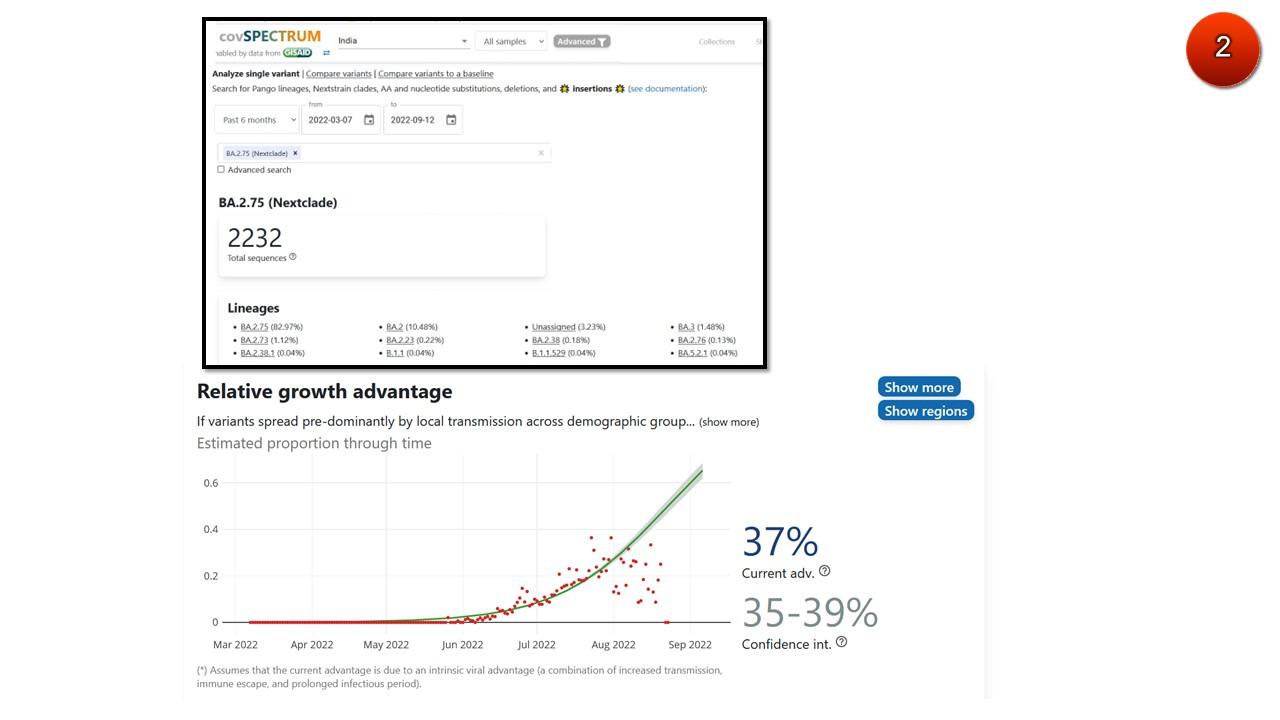Open the 'from' date calendar picker
The height and width of the screenshot is (720, 1280).
click(369, 120)
